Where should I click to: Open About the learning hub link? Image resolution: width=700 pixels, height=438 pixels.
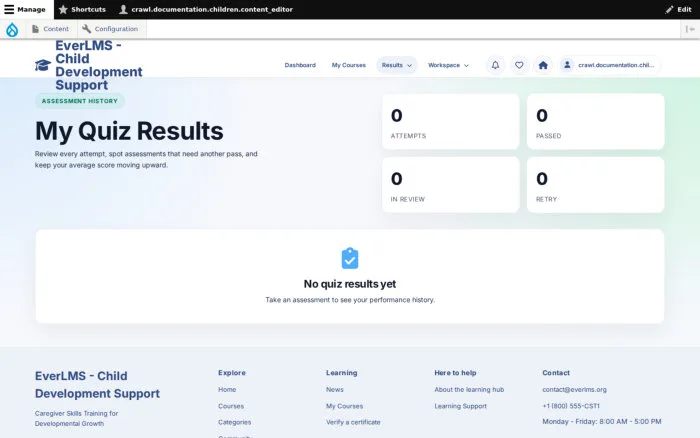(469, 389)
